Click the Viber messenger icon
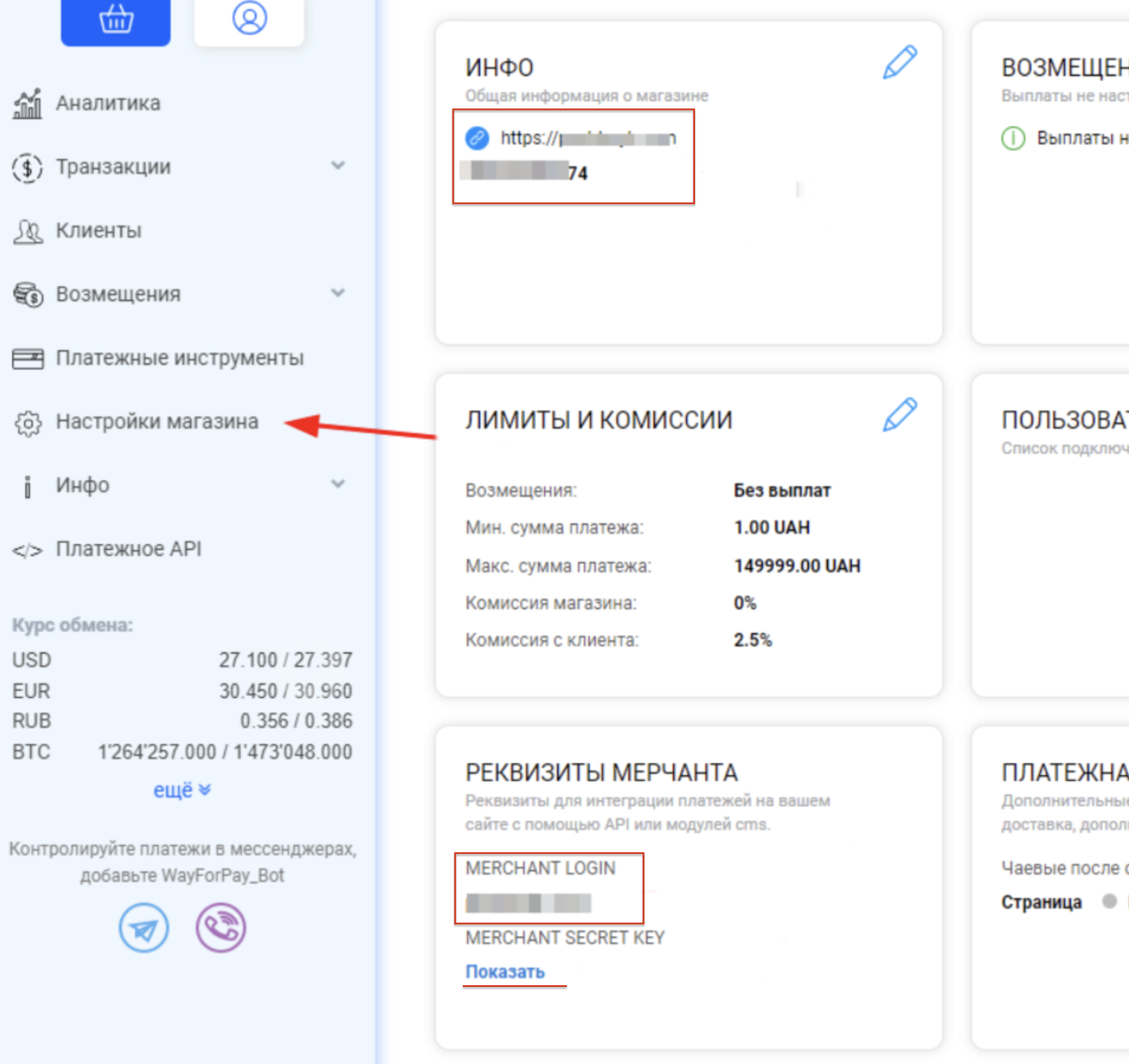This screenshot has width=1129, height=1064. click(221, 927)
